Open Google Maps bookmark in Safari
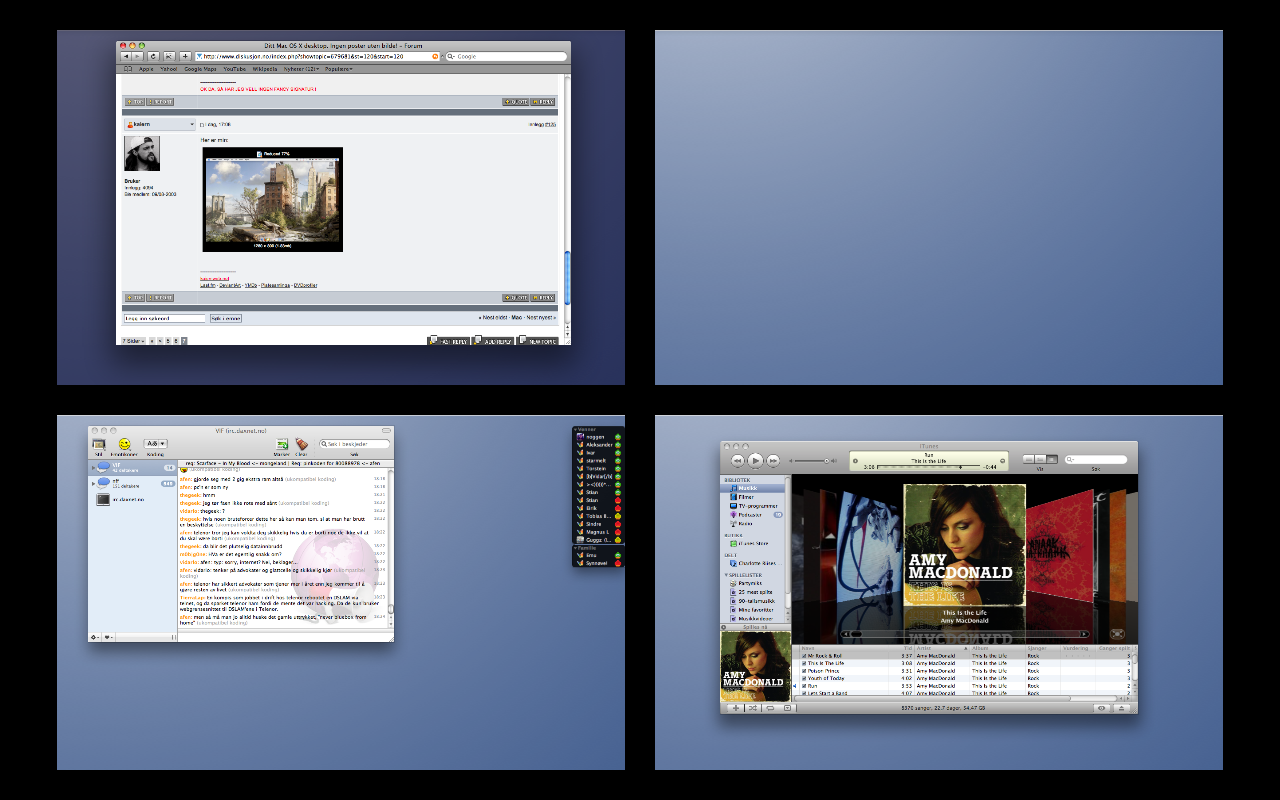This screenshot has width=1280, height=800. tap(200, 69)
